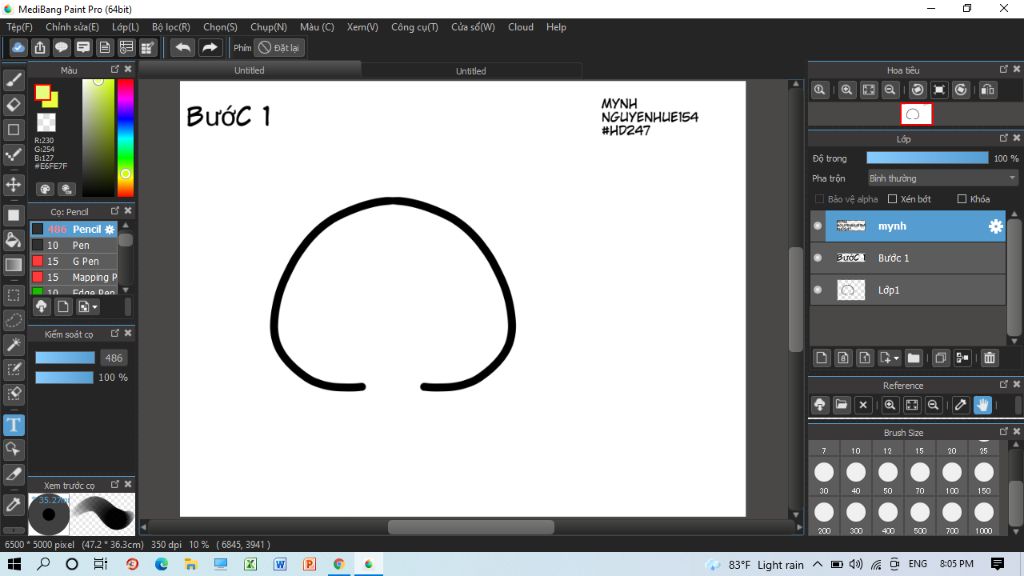Viewport: 1024px width, 576px height.
Task: Hide the mynh layer
Action: coord(818,226)
